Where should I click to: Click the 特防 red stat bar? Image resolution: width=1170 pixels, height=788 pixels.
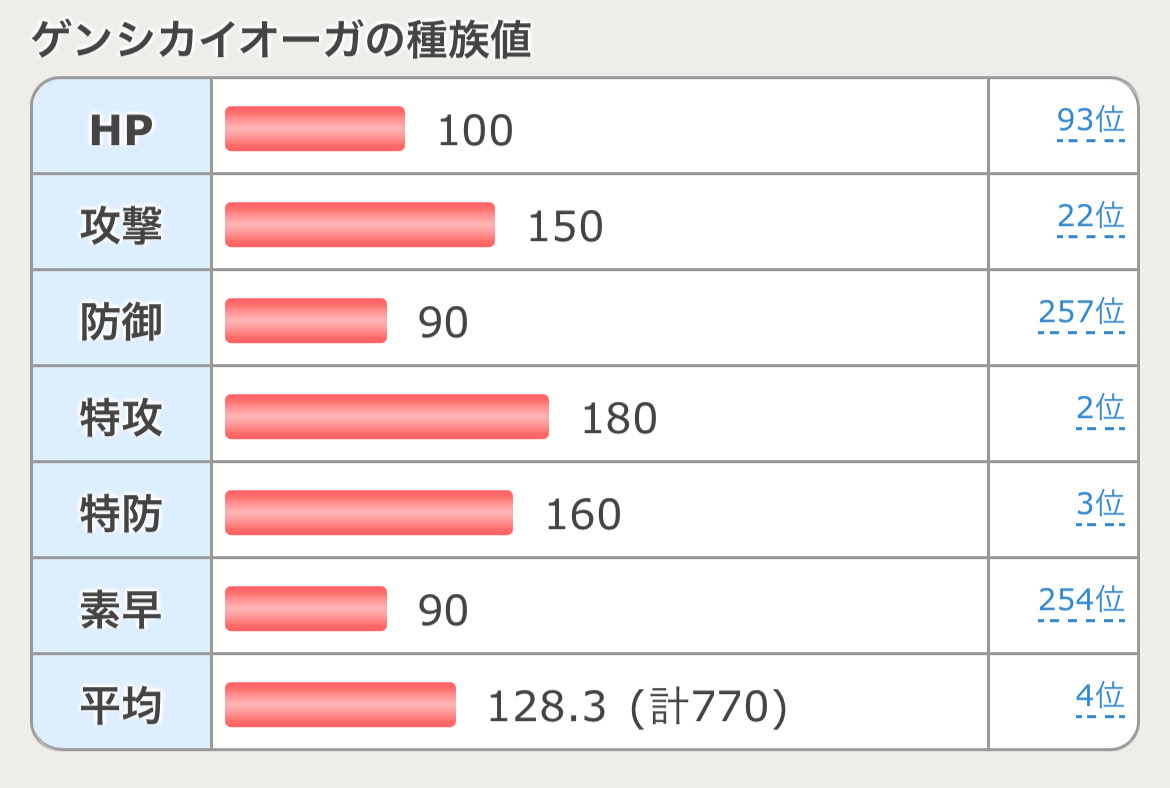pyautogui.click(x=369, y=513)
